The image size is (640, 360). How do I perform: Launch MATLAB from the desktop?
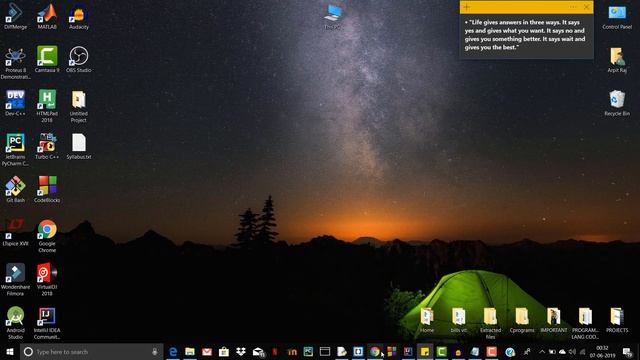tap(47, 16)
